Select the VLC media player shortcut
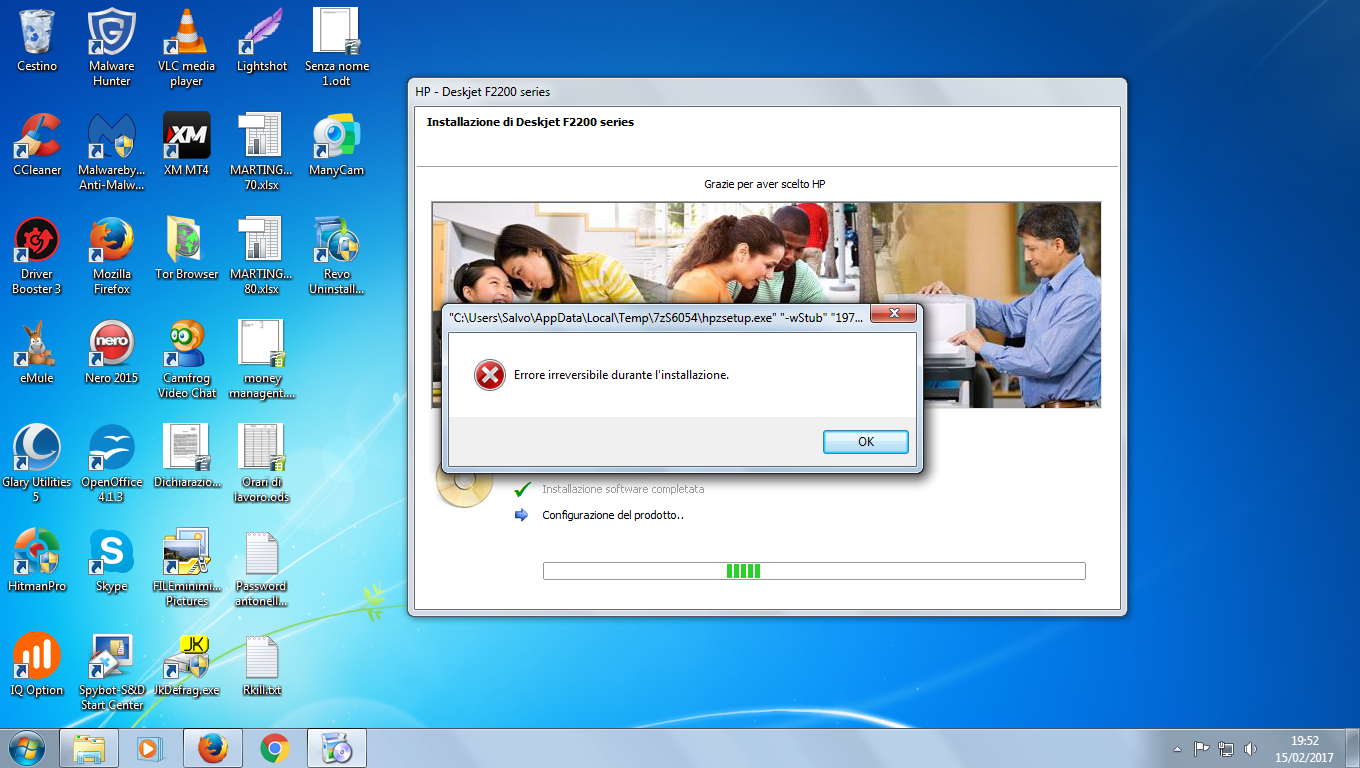1360x768 pixels. point(186,48)
